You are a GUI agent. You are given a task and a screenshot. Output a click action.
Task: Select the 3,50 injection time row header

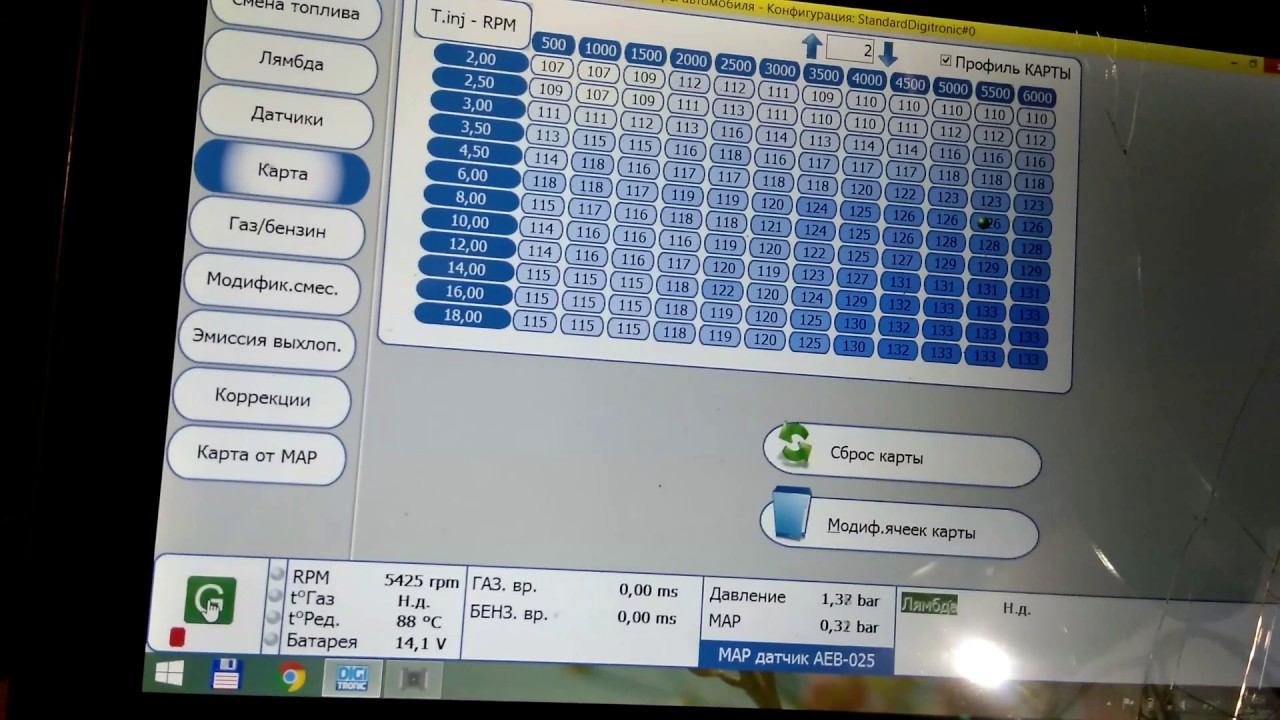pyautogui.click(x=475, y=128)
